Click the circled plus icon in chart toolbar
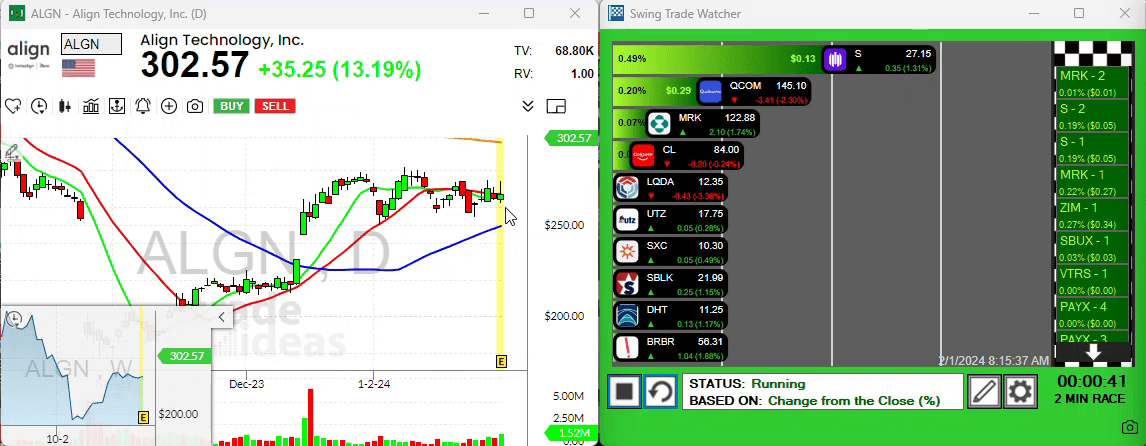The width and height of the screenshot is (1146, 446). point(169,106)
